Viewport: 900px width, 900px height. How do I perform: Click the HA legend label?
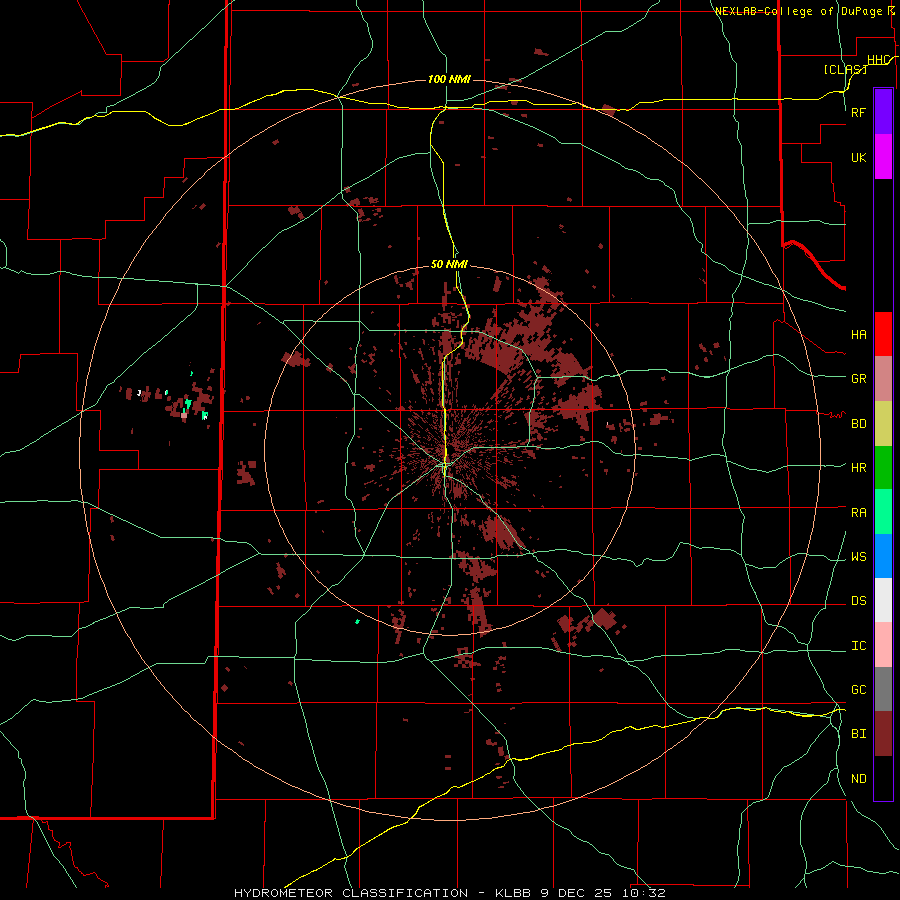tap(858, 335)
